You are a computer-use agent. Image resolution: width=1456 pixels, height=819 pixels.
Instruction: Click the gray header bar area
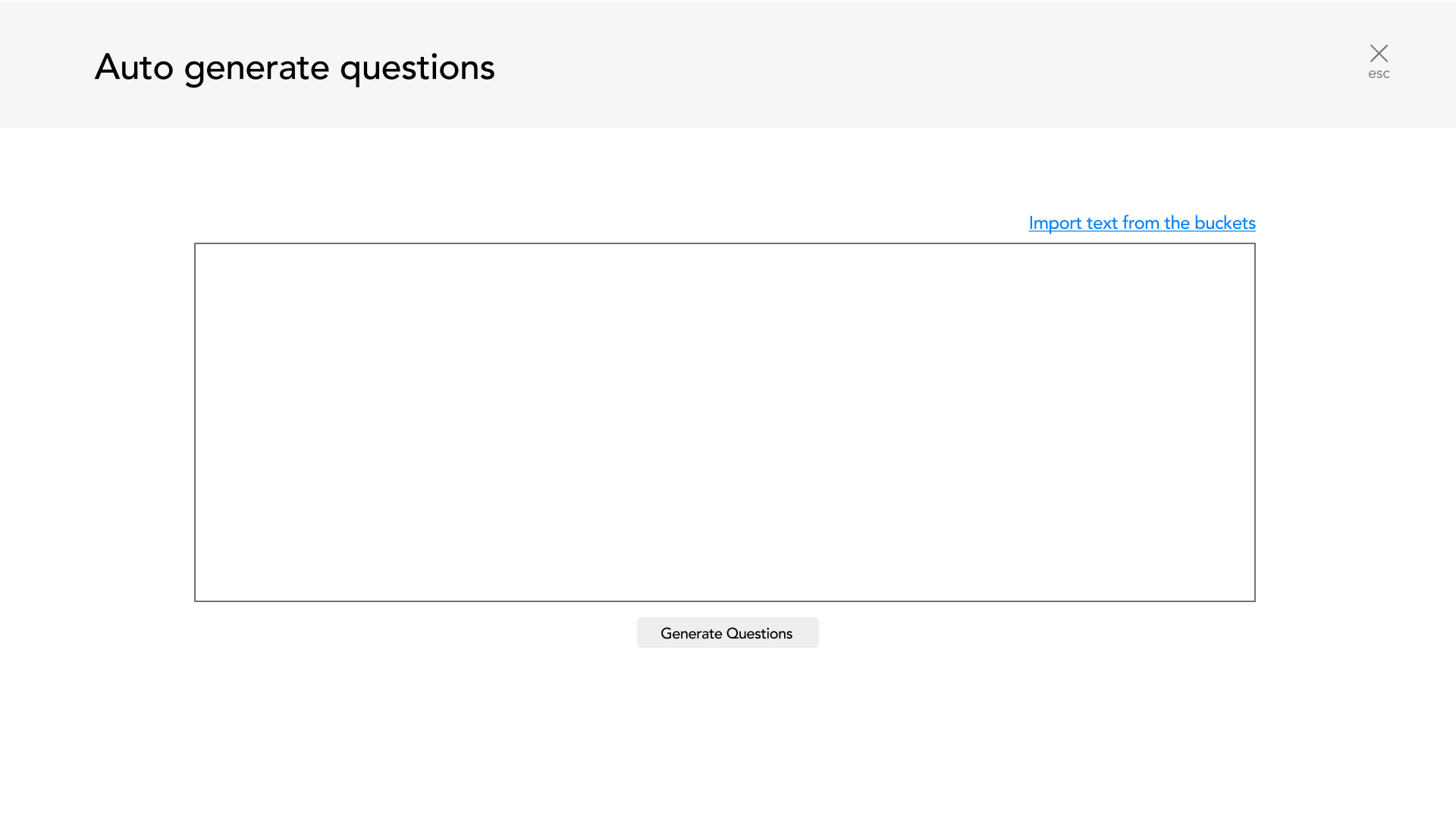[x=834, y=64]
